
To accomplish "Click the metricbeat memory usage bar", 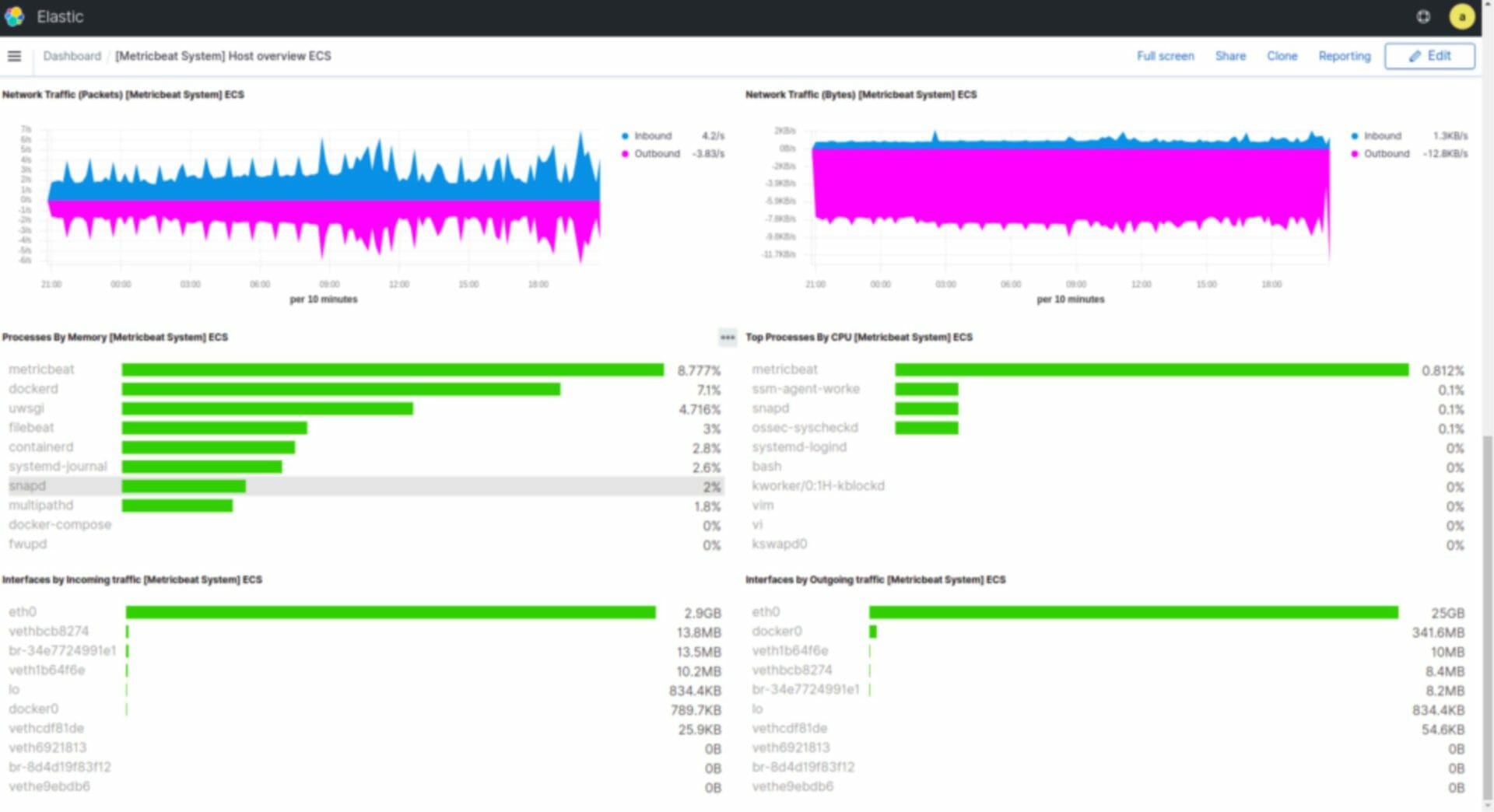I will click(392, 370).
